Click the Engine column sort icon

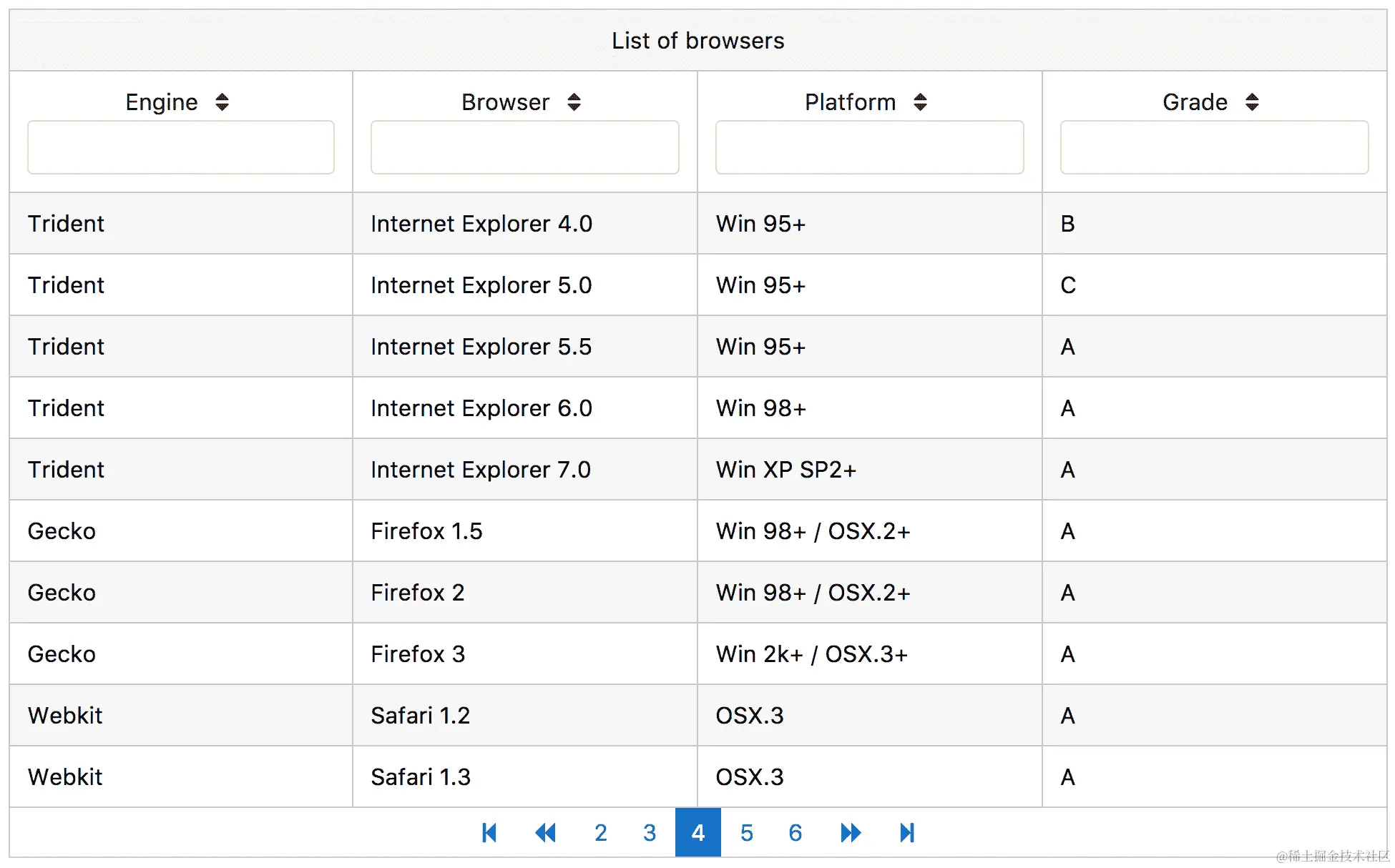222,102
